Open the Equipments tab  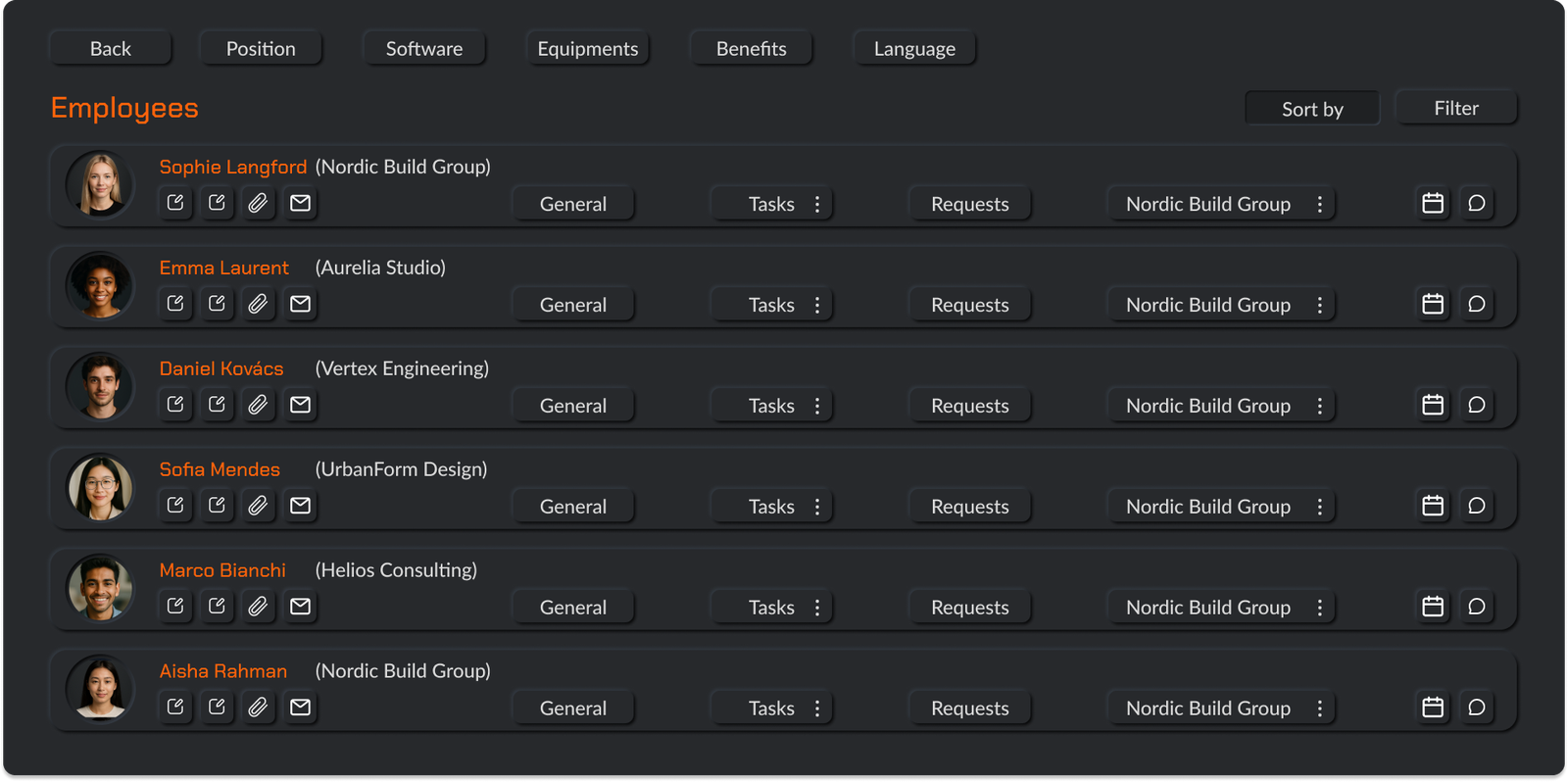(x=588, y=48)
